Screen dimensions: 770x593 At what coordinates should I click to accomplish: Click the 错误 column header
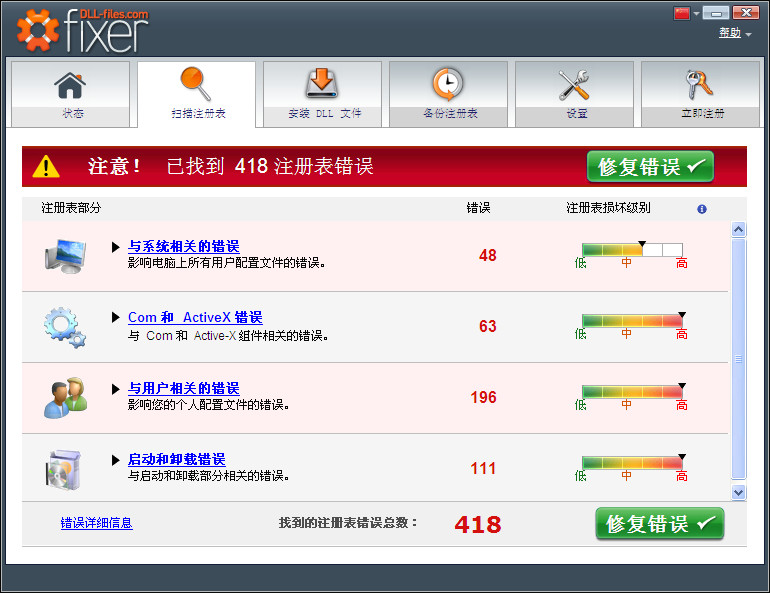pyautogui.click(x=478, y=208)
